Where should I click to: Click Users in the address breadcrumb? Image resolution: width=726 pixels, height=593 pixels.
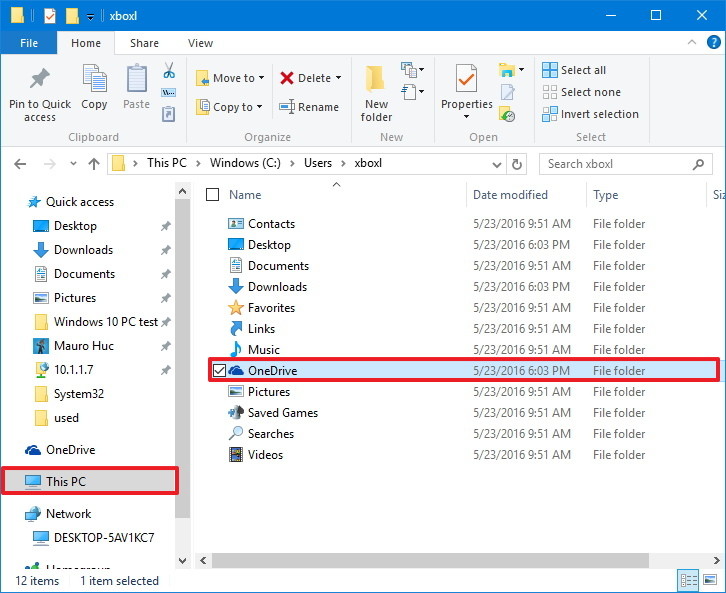pos(318,163)
